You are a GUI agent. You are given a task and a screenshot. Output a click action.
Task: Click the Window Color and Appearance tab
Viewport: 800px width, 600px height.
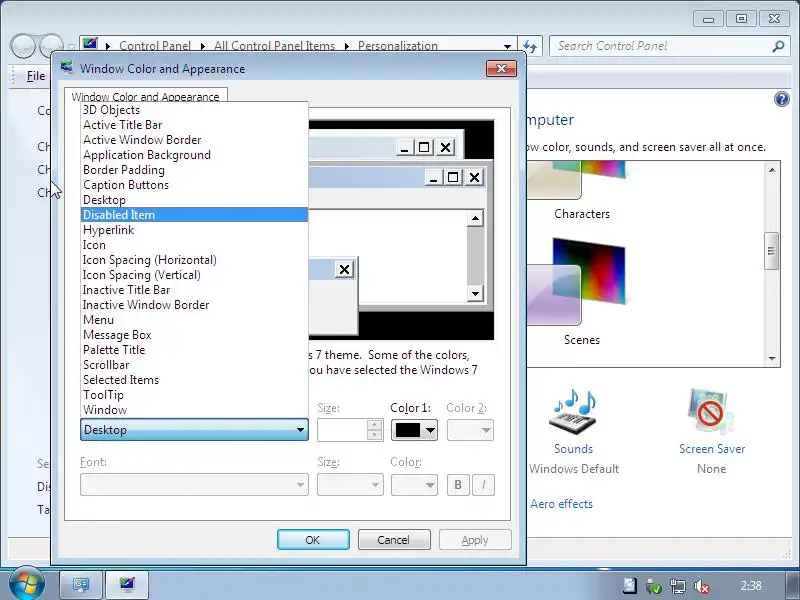[145, 96]
